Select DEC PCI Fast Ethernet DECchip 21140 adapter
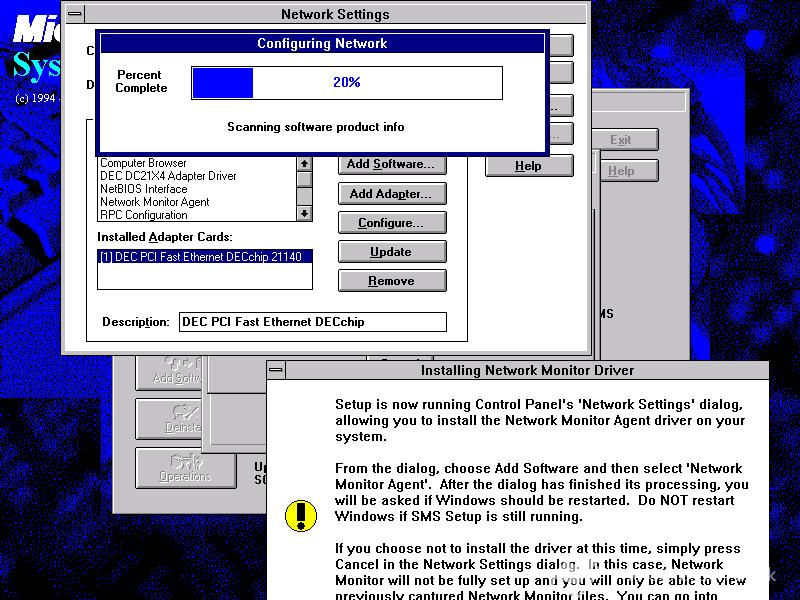Viewport: 800px width, 600px height. [x=205, y=257]
